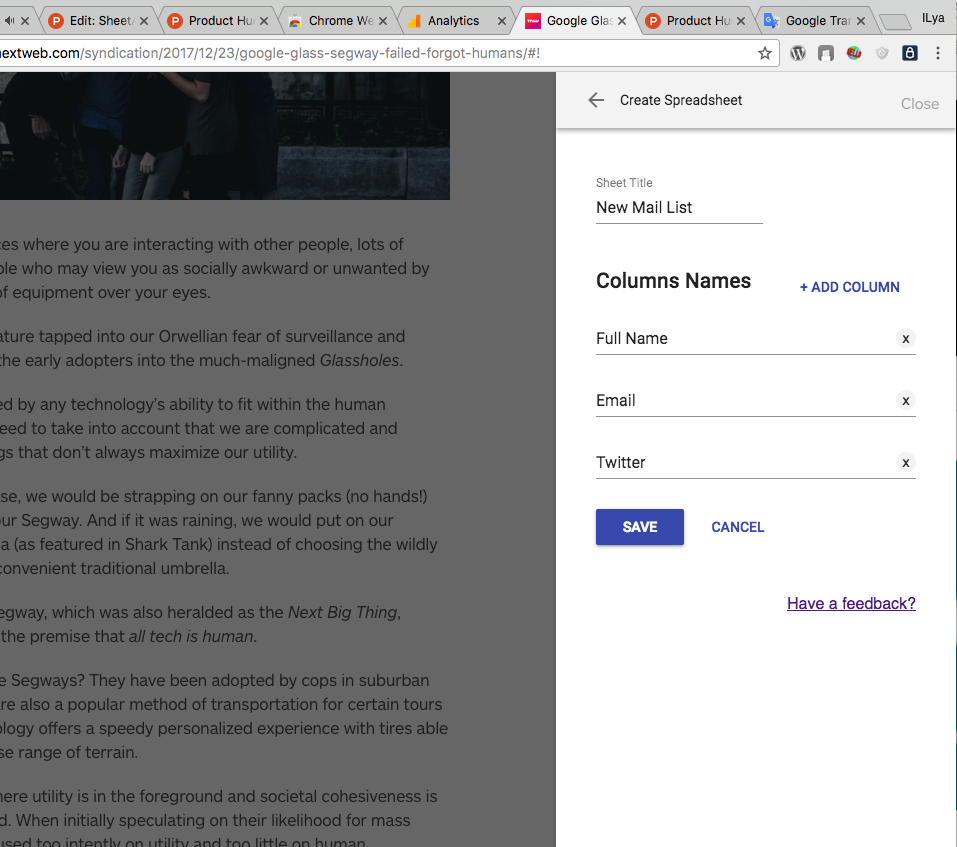
Task: Click the Analytics tab favicon
Action: click(414, 21)
